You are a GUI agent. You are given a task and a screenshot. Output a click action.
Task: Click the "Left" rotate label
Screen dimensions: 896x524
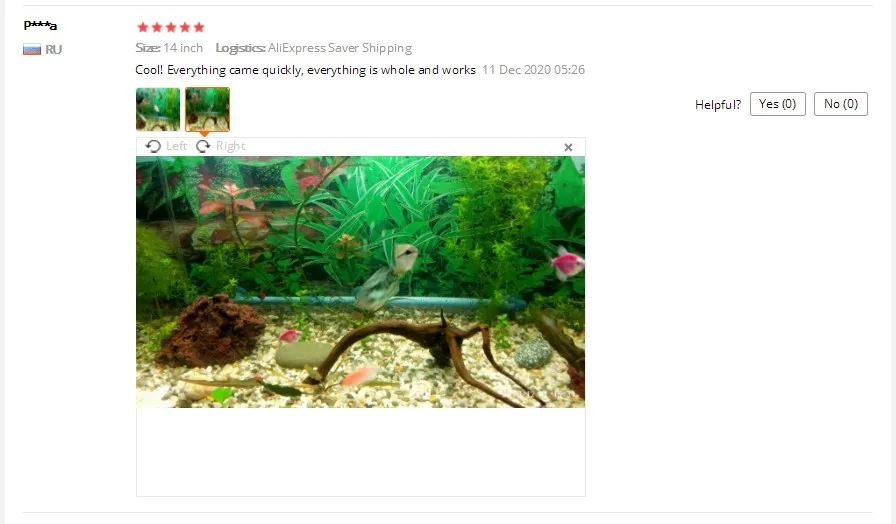click(177, 146)
